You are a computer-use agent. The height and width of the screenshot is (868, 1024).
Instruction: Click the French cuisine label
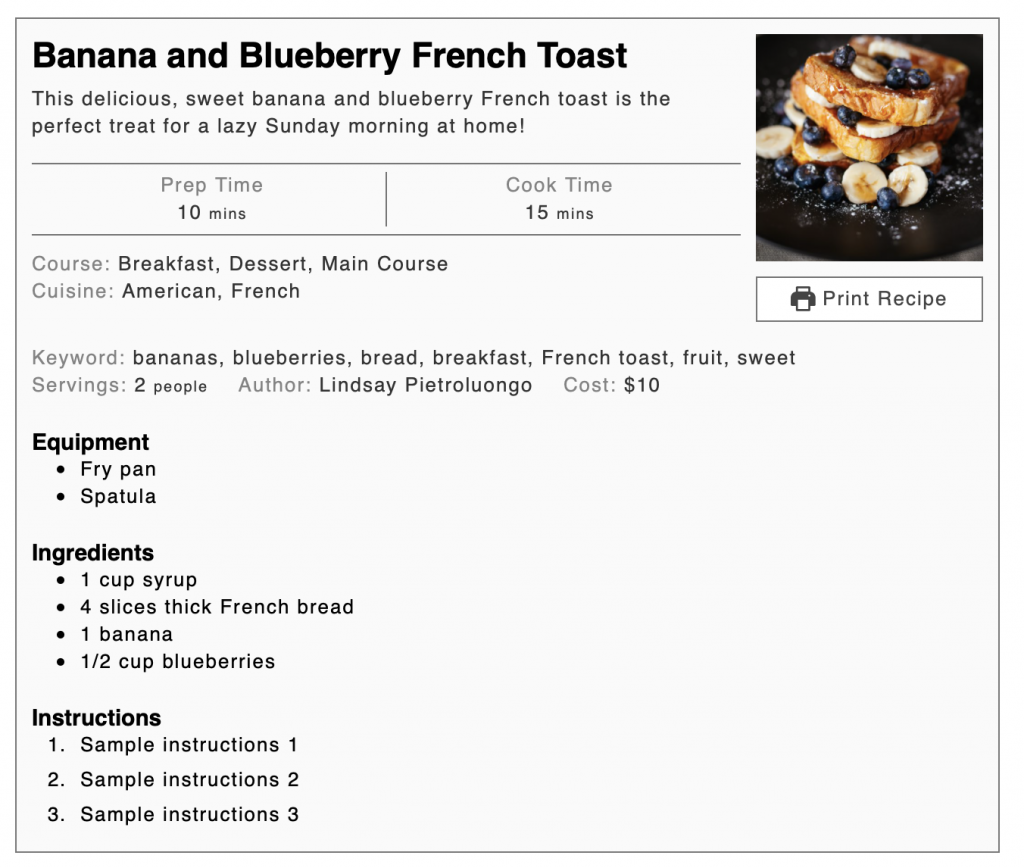pyautogui.click(x=268, y=291)
